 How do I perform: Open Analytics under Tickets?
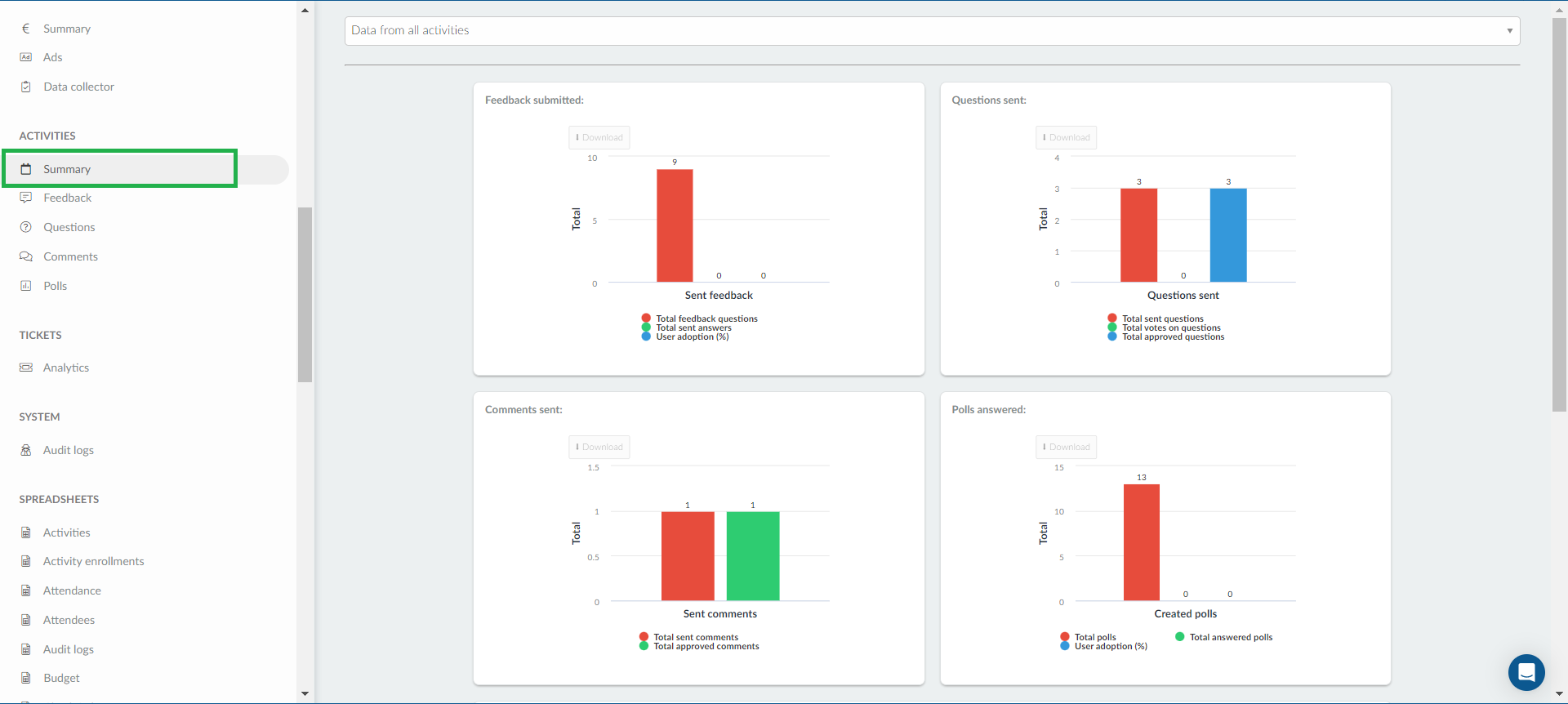[x=66, y=368]
